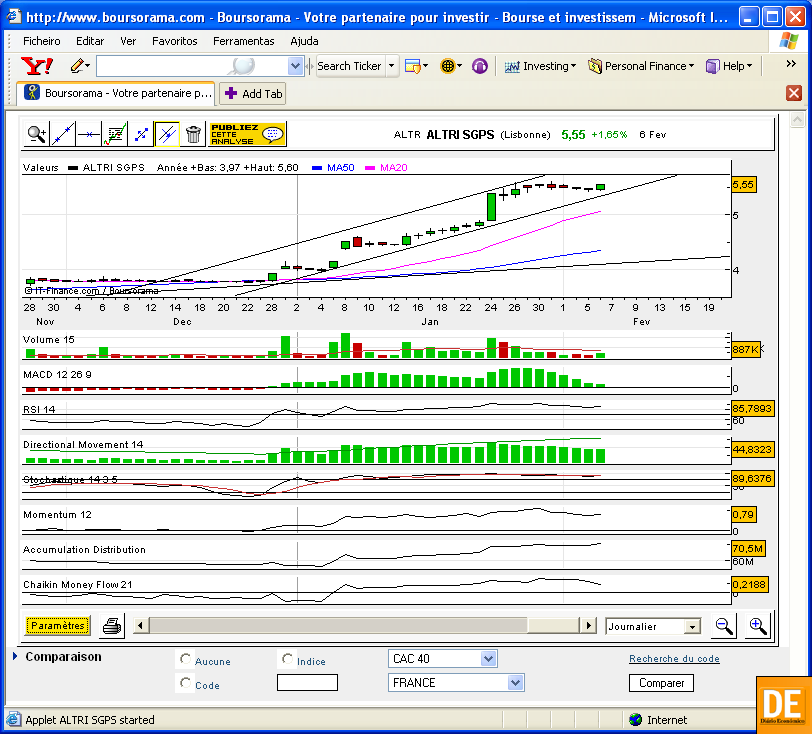
Task: Select the chart zoom magnifier tool
Action: [37, 135]
